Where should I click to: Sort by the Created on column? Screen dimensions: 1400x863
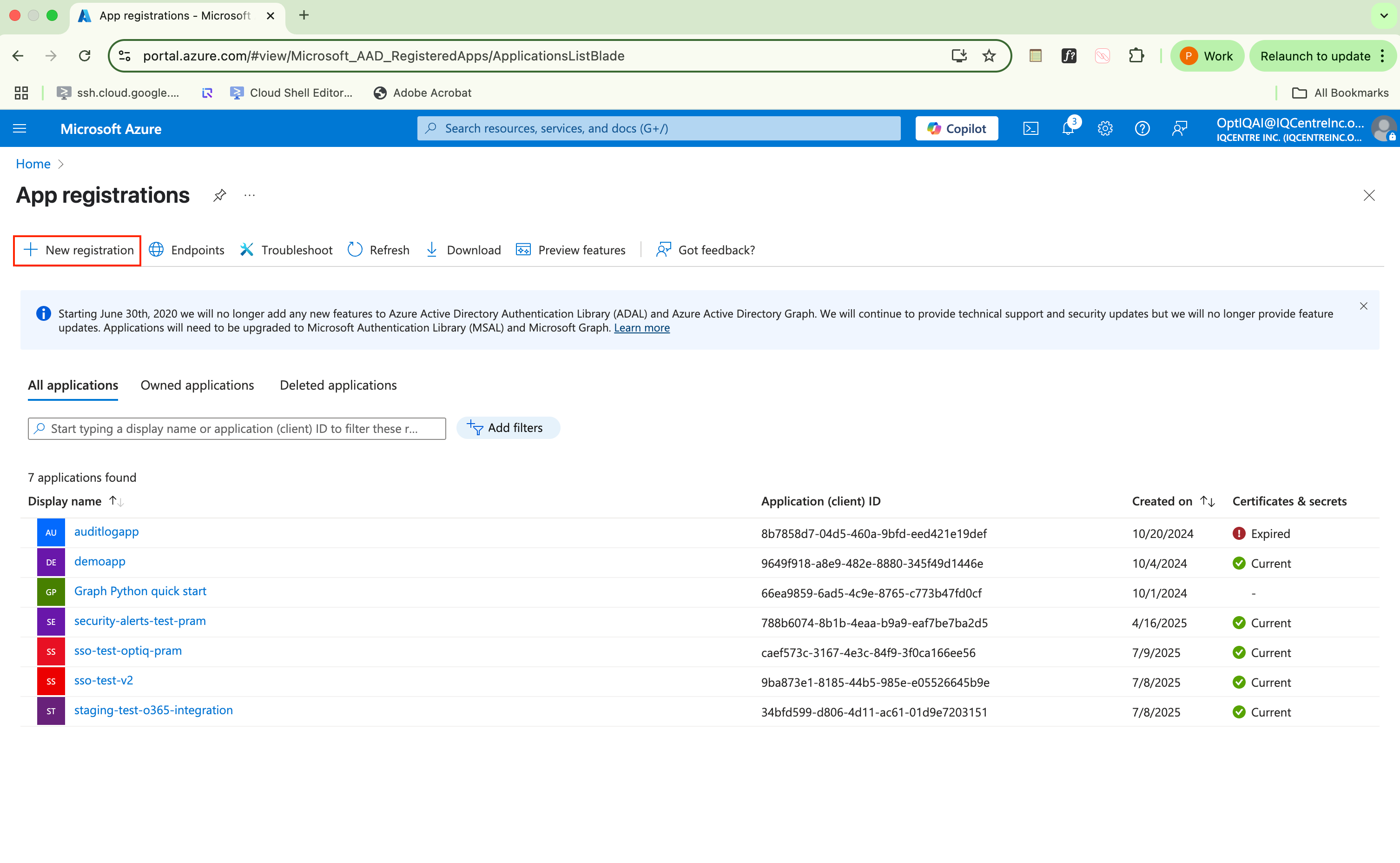(1174, 501)
